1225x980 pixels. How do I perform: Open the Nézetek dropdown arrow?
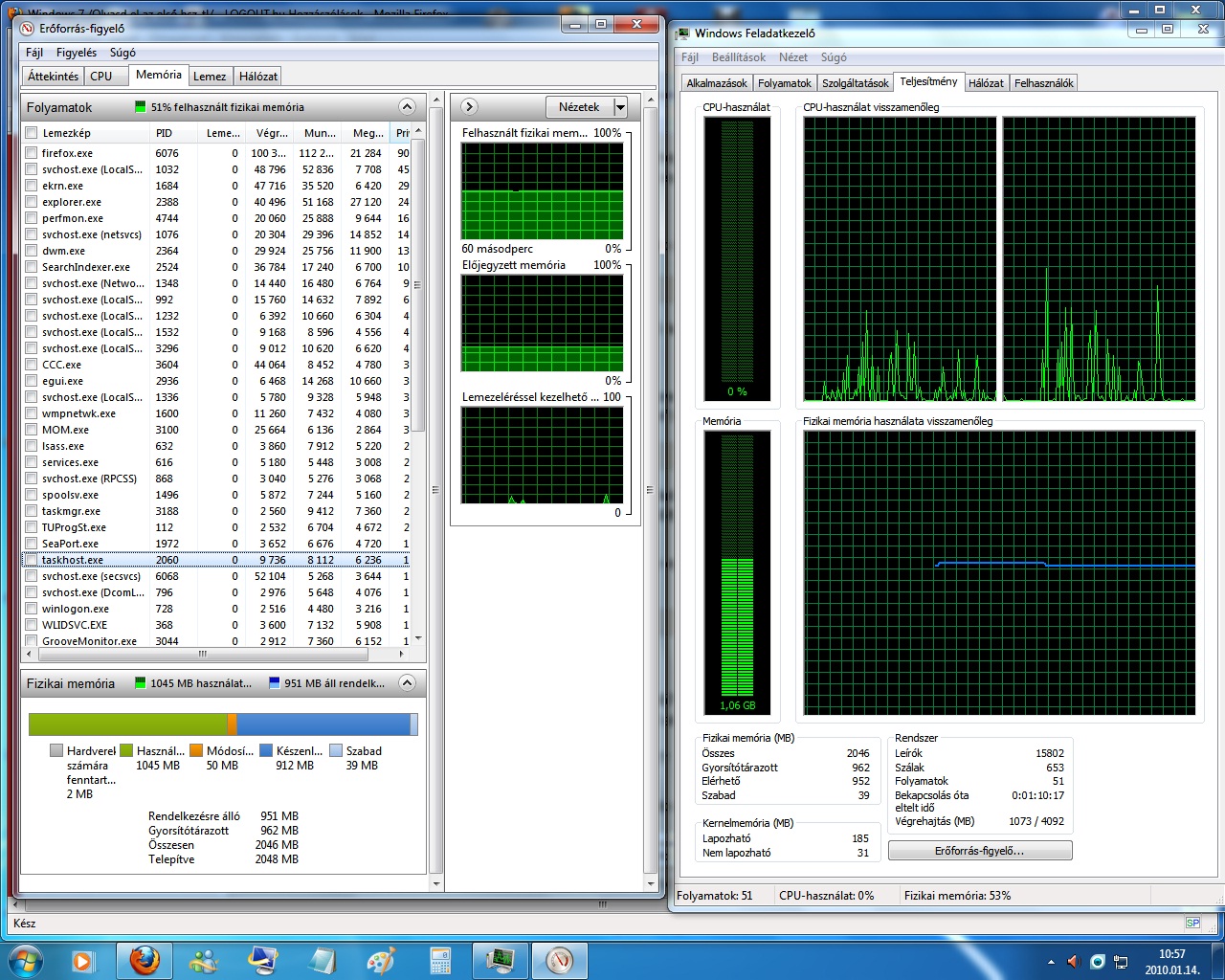tap(620, 107)
